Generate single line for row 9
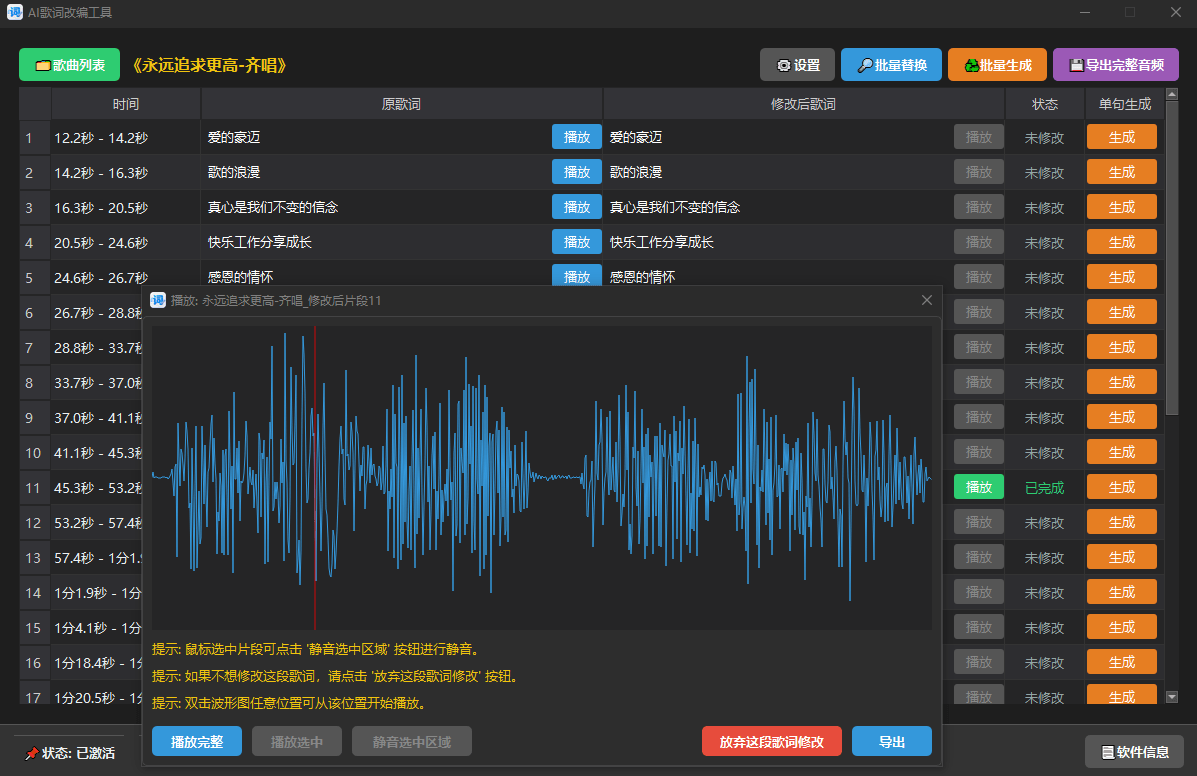This screenshot has height=776, width=1197. pos(1121,417)
